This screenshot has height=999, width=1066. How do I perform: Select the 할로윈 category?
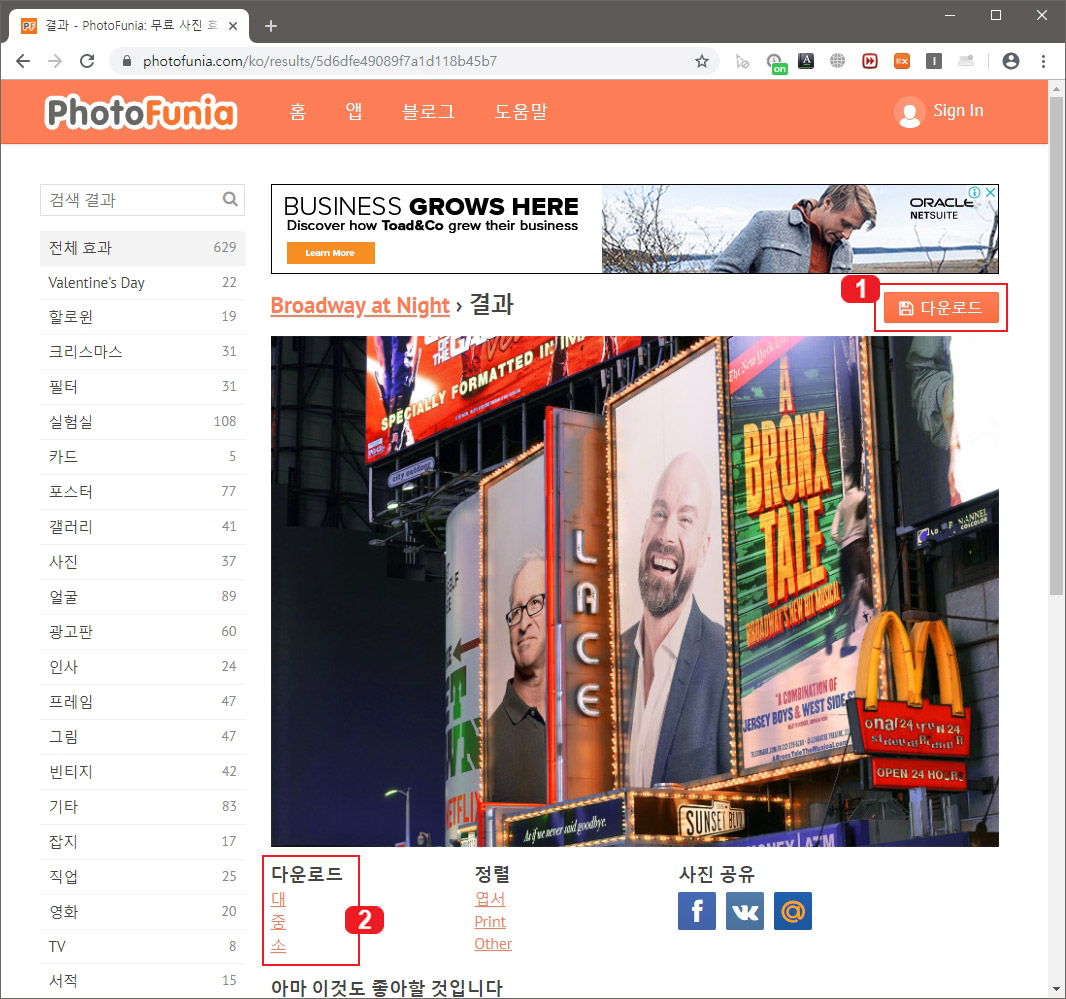click(143, 317)
